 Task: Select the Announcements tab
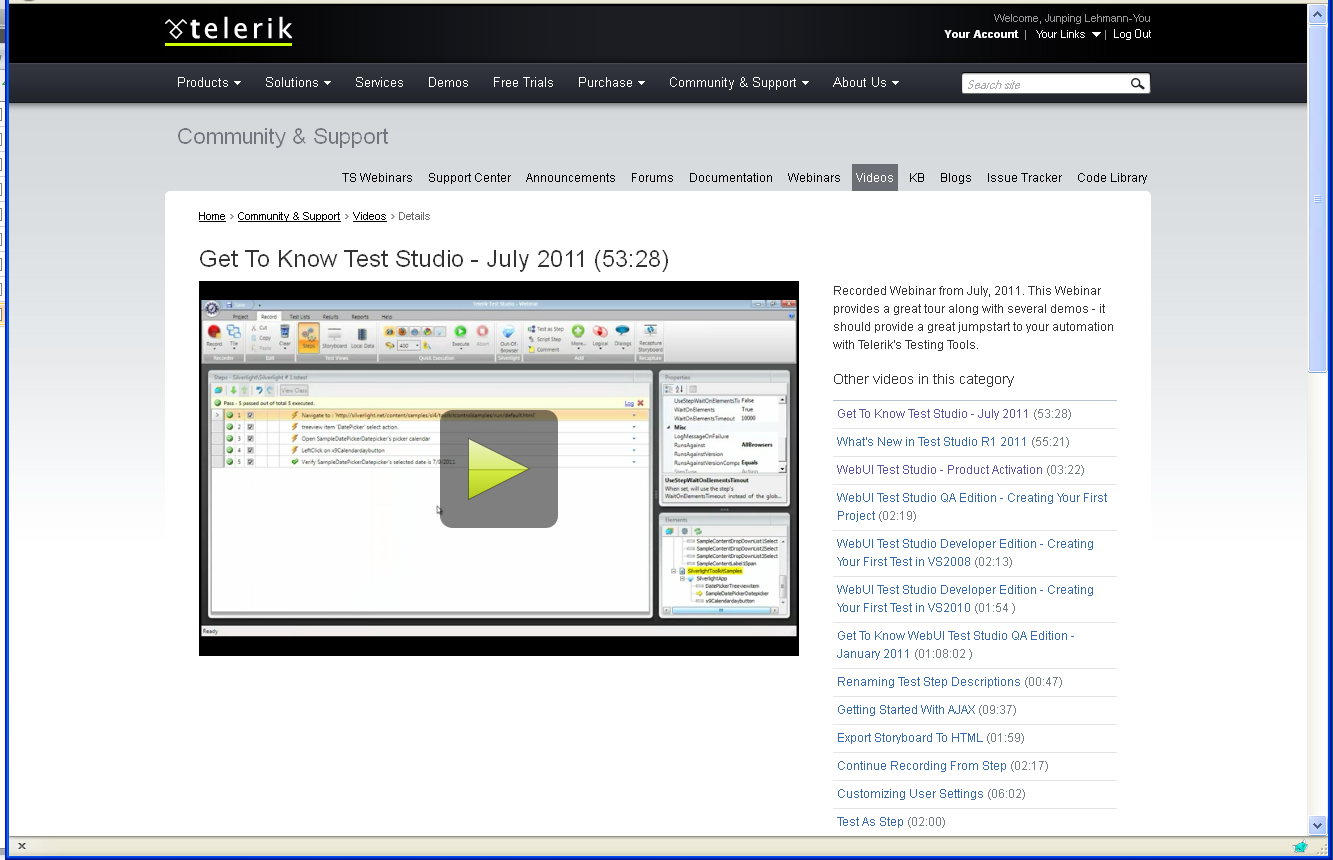(571, 178)
